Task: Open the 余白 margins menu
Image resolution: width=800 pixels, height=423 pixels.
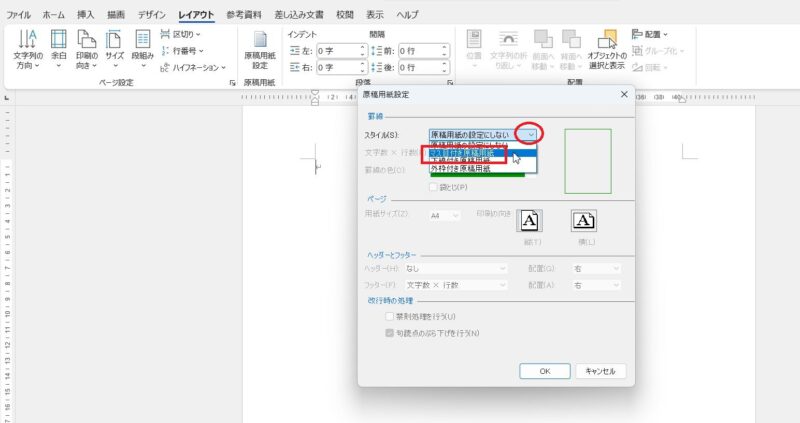Action: 59,49
